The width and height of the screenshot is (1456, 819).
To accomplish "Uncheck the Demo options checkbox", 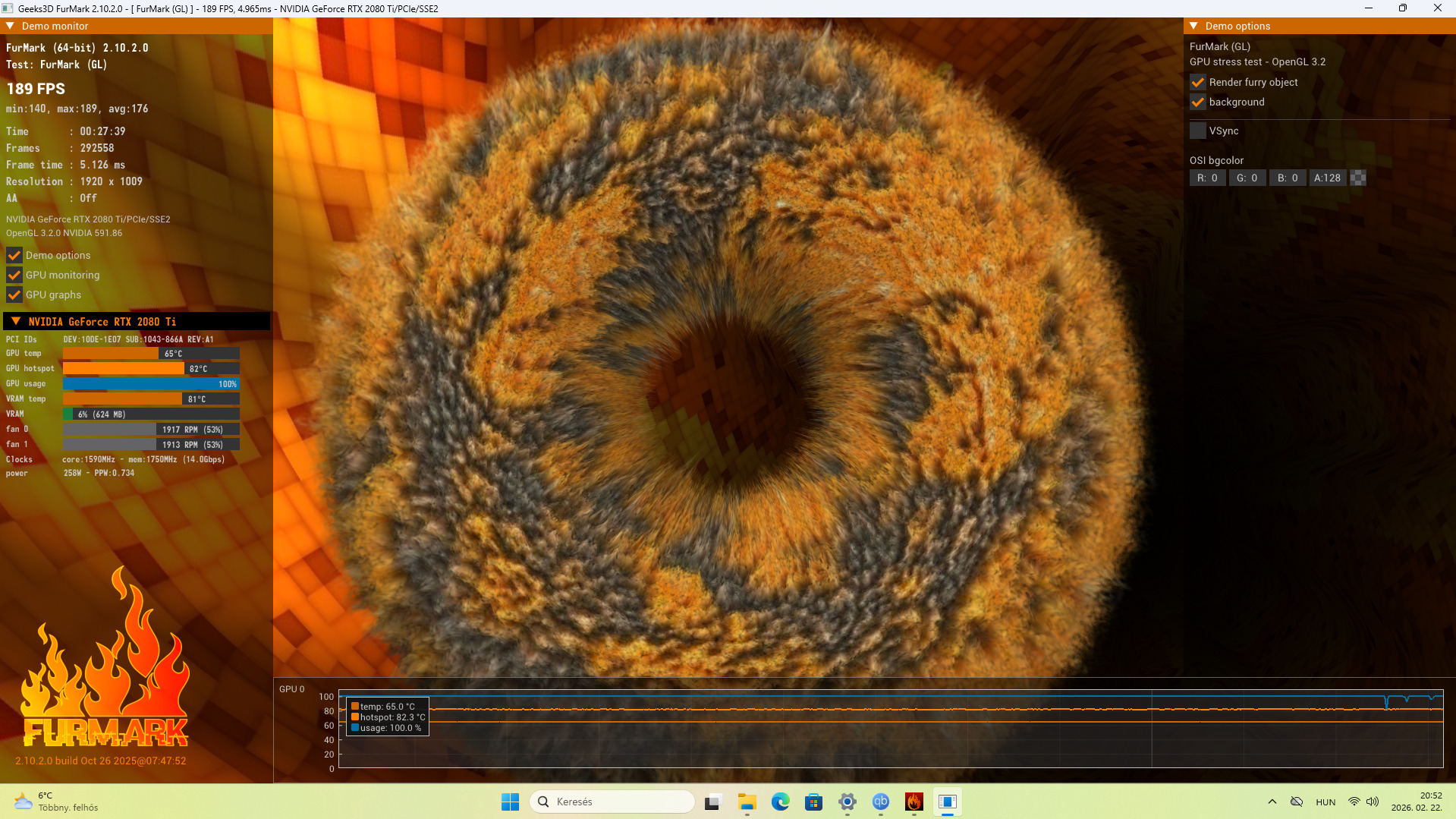I will tap(14, 255).
